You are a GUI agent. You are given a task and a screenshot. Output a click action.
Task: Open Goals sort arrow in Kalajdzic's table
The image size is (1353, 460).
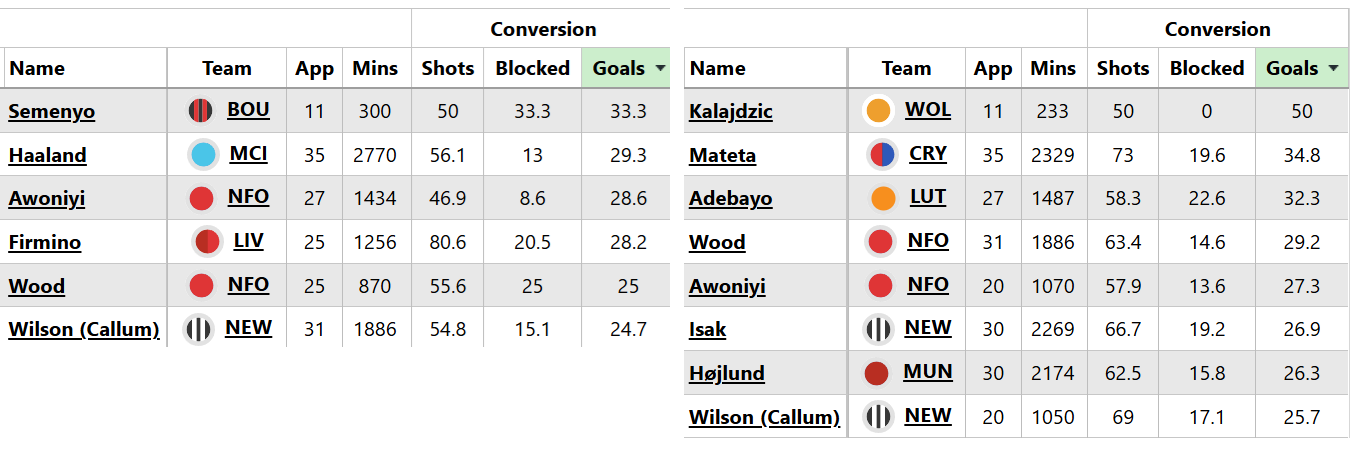(1333, 68)
